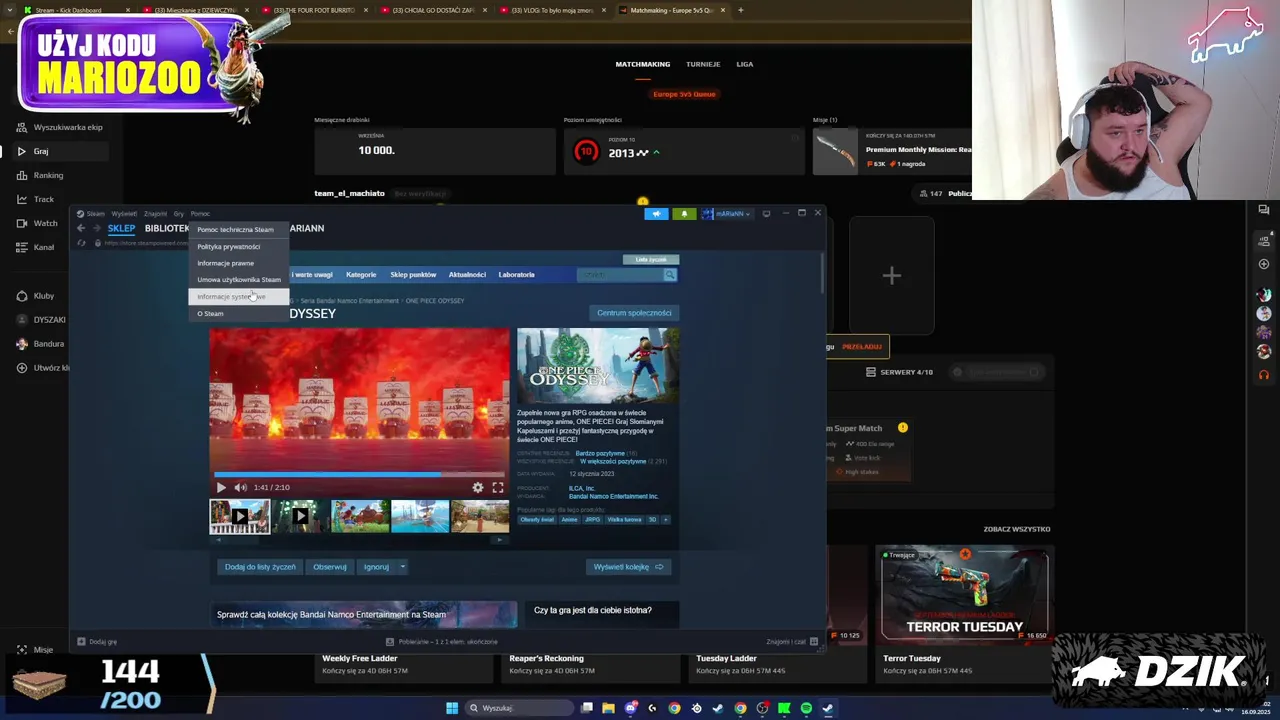Viewport: 1280px width, 720px height.
Task: Seek on the trailer progress bar
Action: (x=359, y=474)
